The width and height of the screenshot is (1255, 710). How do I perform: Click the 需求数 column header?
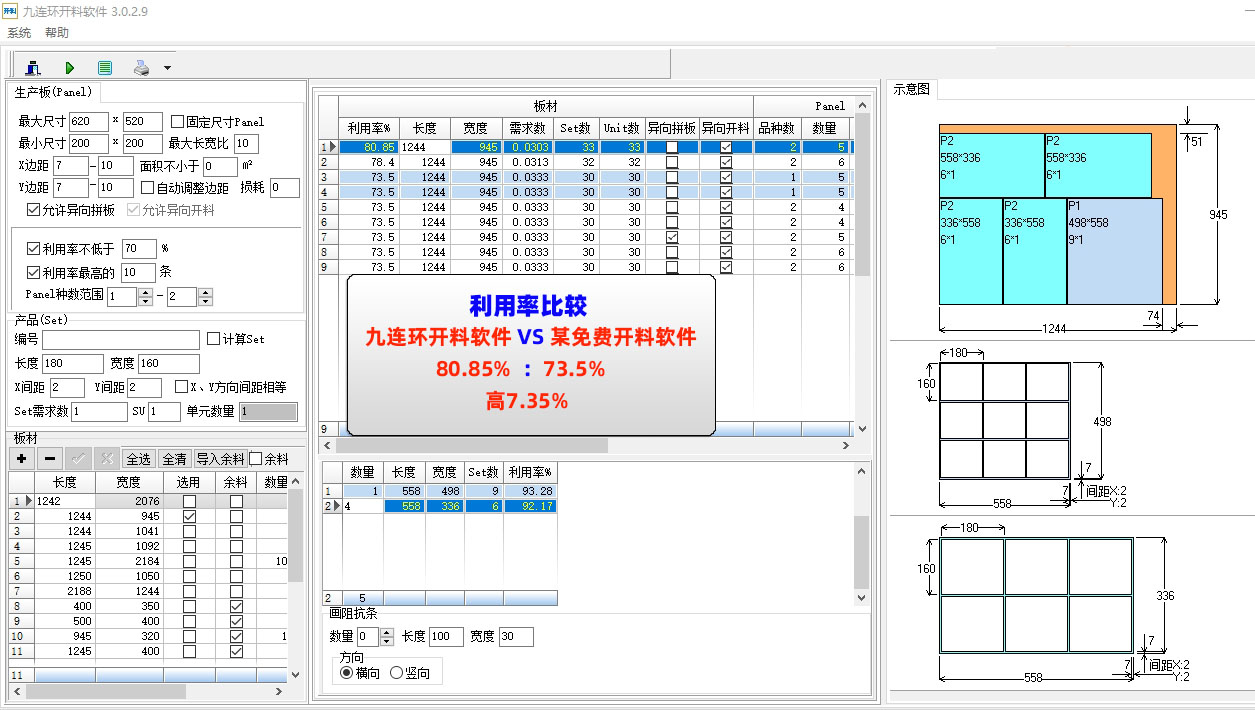tap(528, 128)
